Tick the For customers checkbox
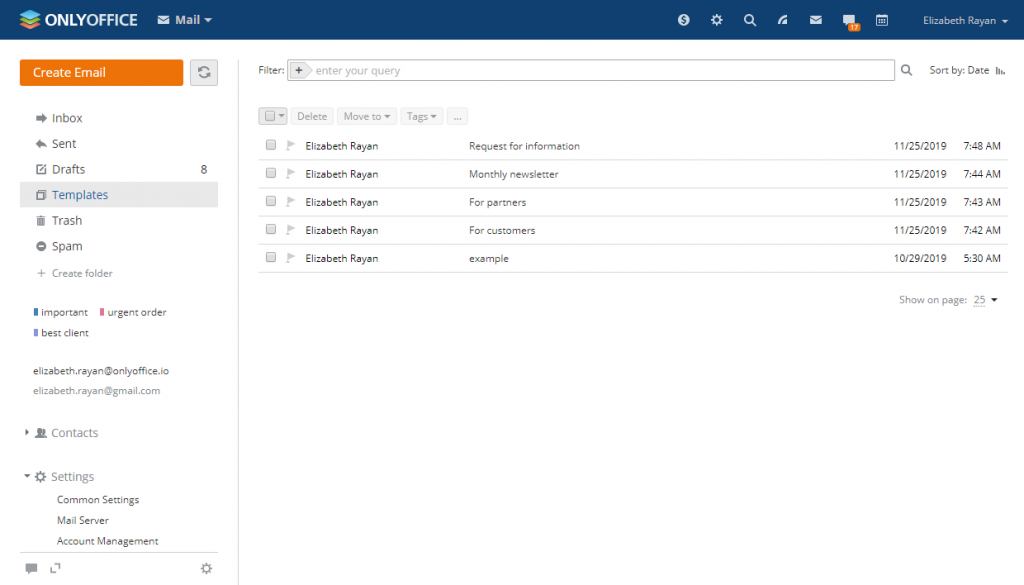Image resolution: width=1024 pixels, height=585 pixels. 270,229
